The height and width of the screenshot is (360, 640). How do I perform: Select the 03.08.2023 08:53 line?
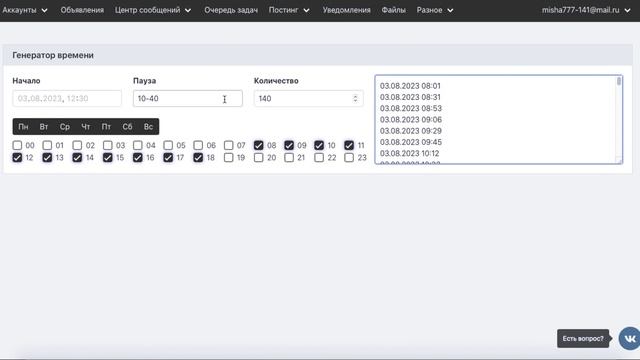(x=411, y=109)
